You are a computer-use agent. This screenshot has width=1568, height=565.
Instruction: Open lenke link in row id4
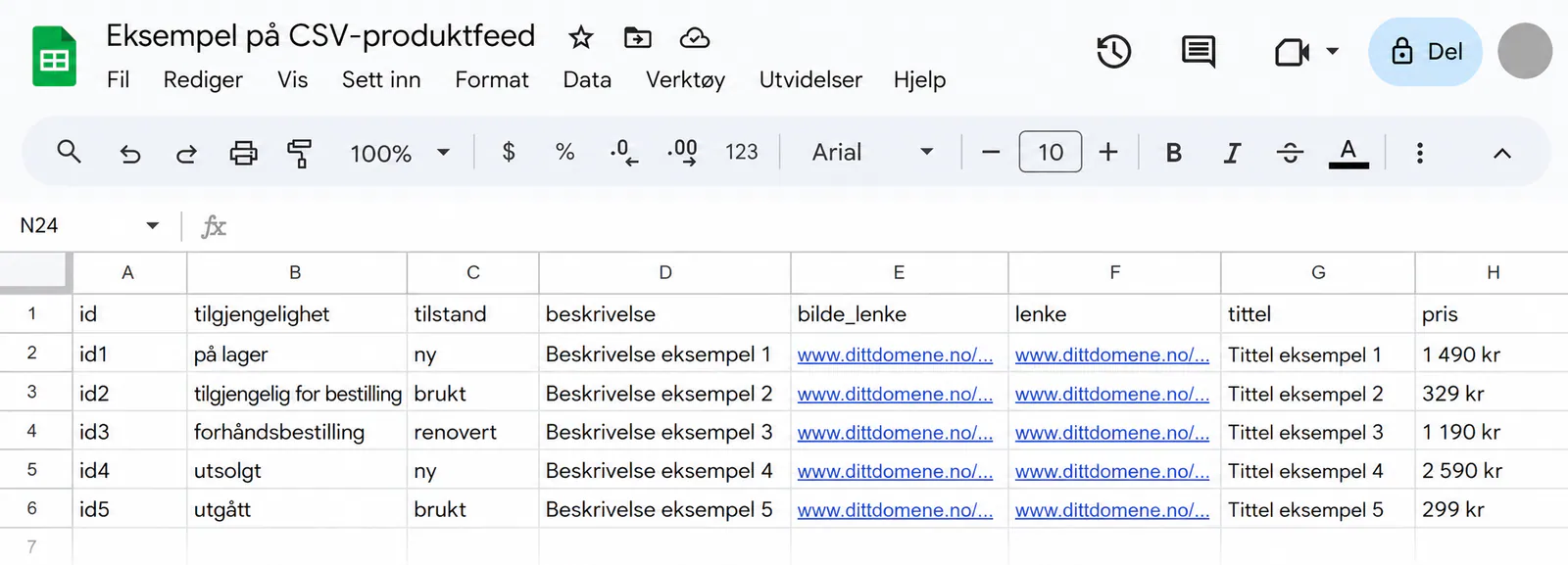pyautogui.click(x=1112, y=471)
